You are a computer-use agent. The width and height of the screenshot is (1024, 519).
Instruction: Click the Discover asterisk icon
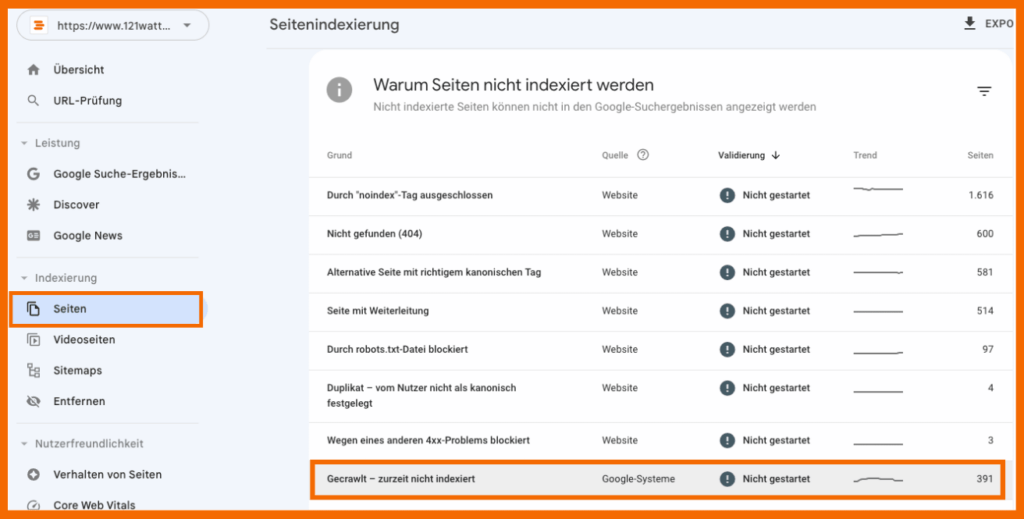click(34, 205)
